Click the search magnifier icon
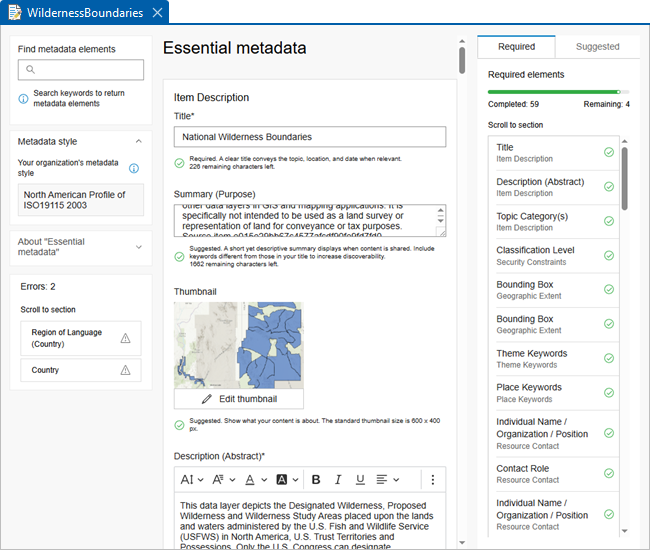The width and height of the screenshot is (650, 550). coord(30,69)
